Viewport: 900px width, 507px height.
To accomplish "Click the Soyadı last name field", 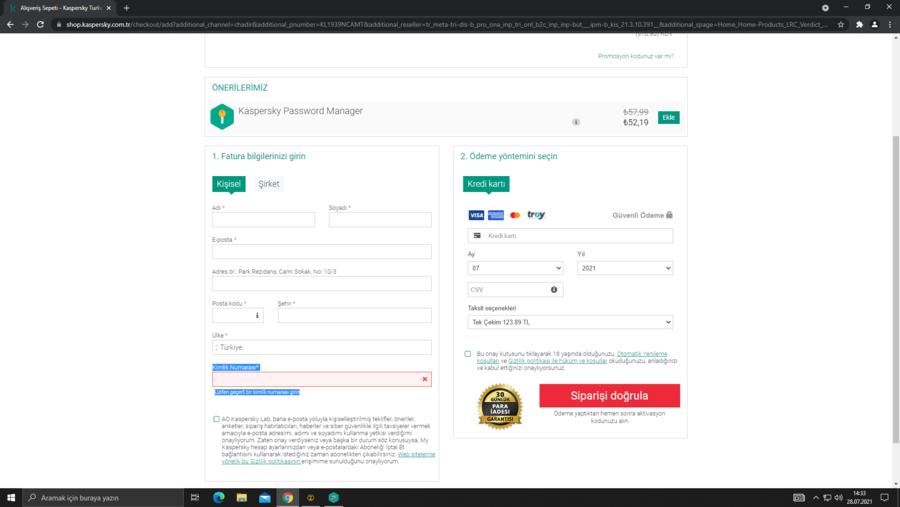I will click(x=380, y=219).
